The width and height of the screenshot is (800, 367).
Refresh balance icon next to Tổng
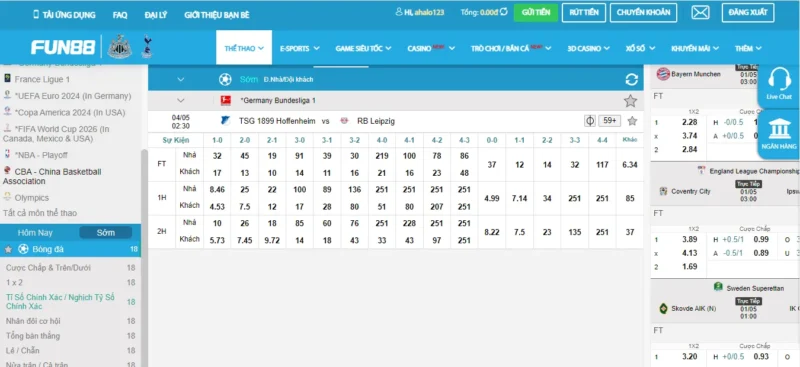click(504, 12)
